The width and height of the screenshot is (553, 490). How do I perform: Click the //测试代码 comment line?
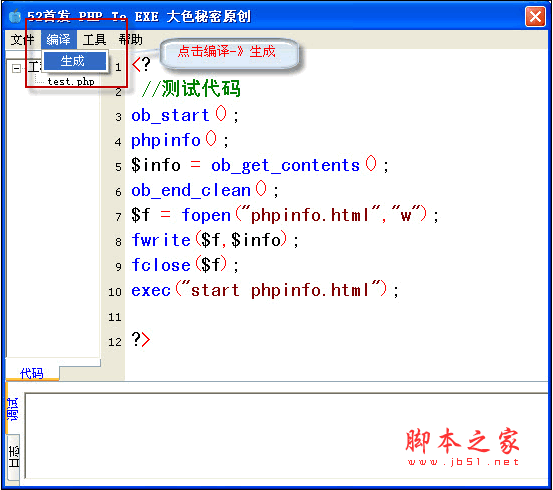(x=191, y=89)
